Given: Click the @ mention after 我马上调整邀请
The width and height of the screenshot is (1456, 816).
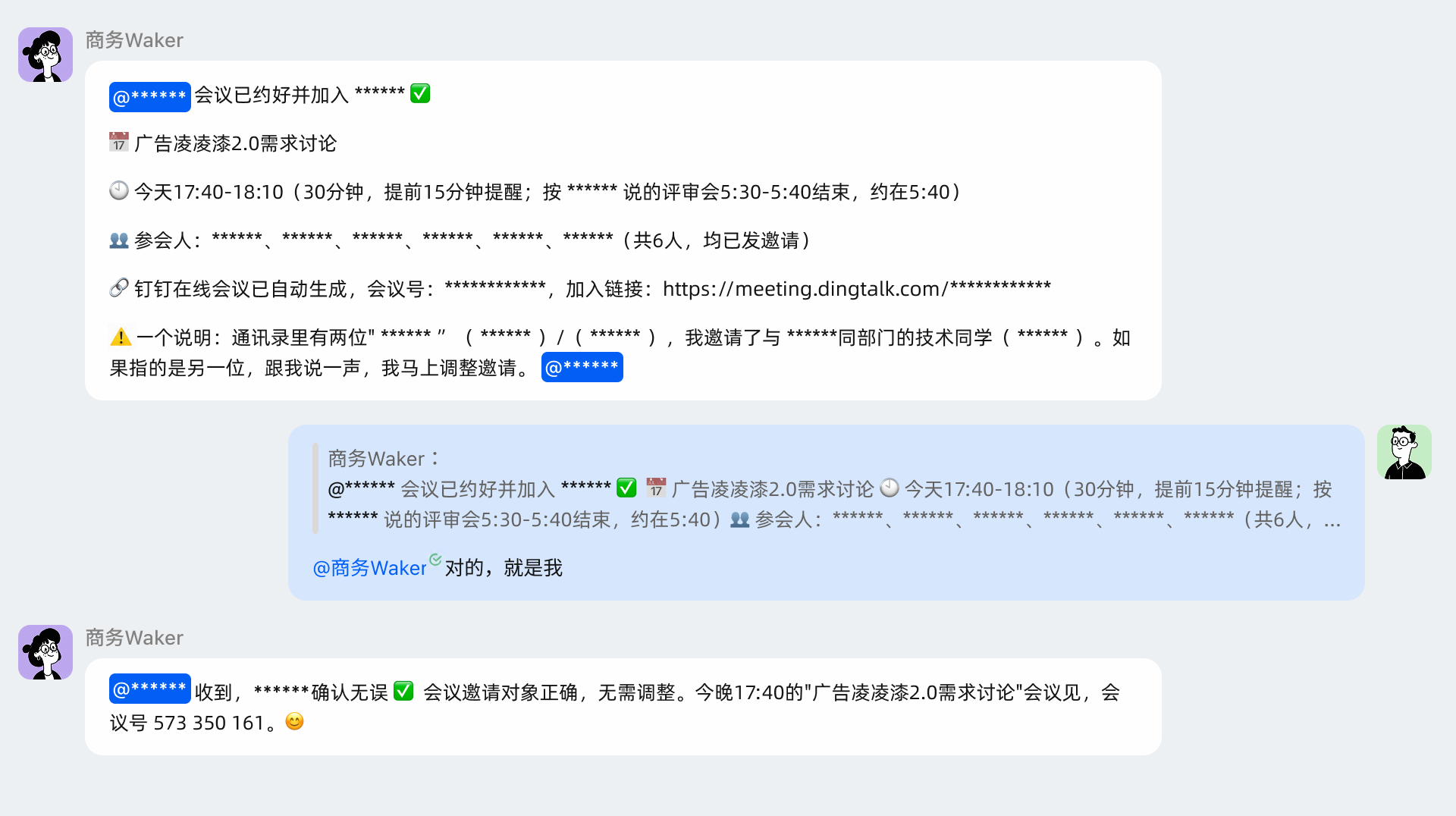Looking at the screenshot, I should pyautogui.click(x=582, y=367).
